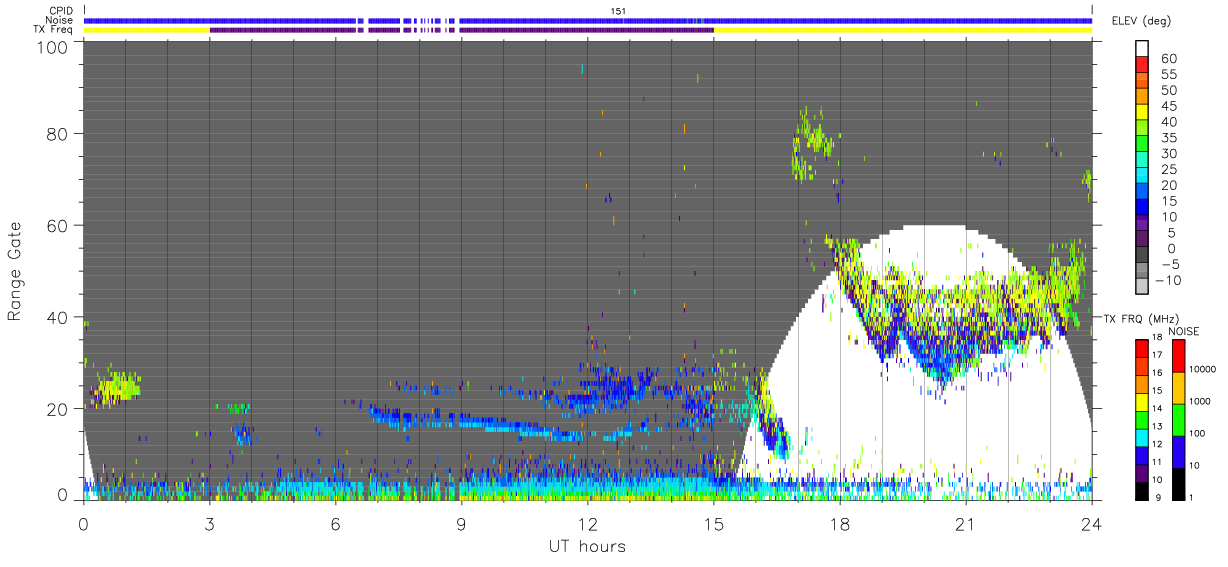Click the purple section of TX Freq strip
The image size is (1228, 567).
pos(461,30)
